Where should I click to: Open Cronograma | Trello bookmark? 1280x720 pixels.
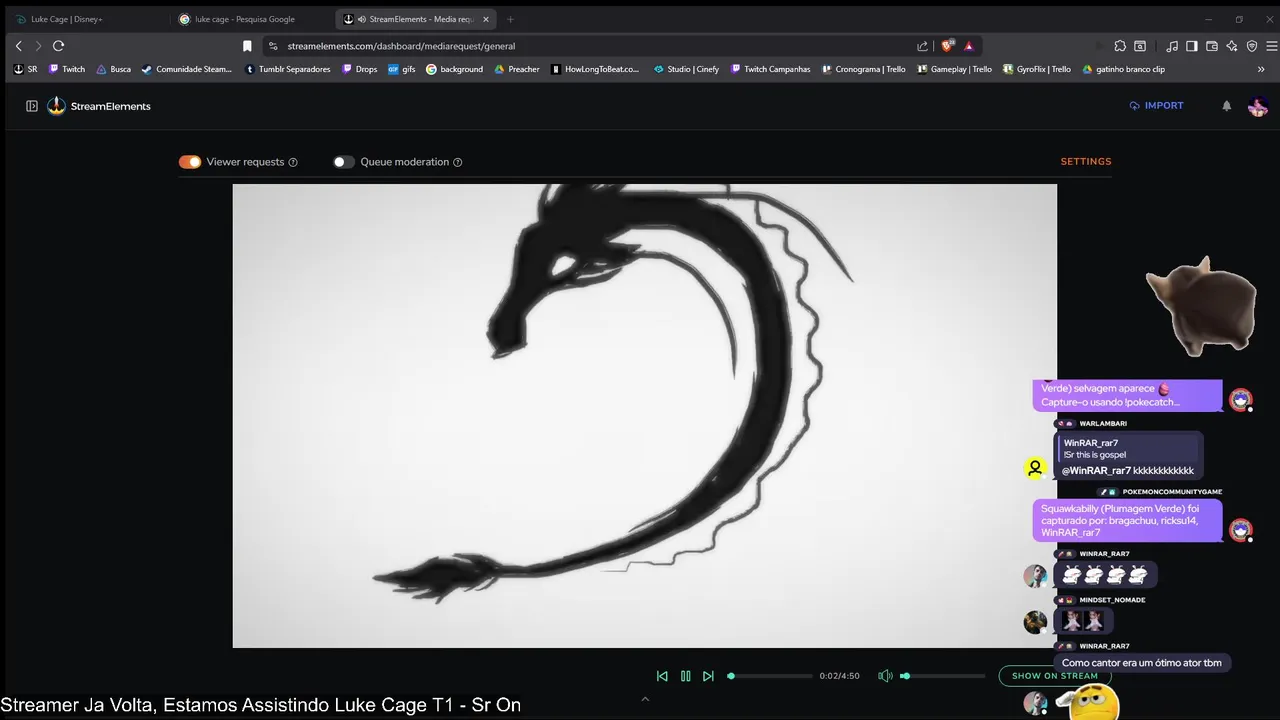tap(863, 69)
